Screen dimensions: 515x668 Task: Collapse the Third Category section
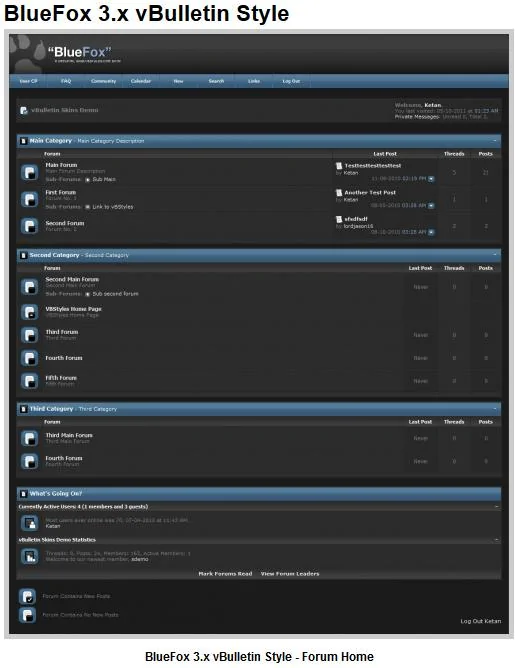pyautogui.click(x=495, y=409)
